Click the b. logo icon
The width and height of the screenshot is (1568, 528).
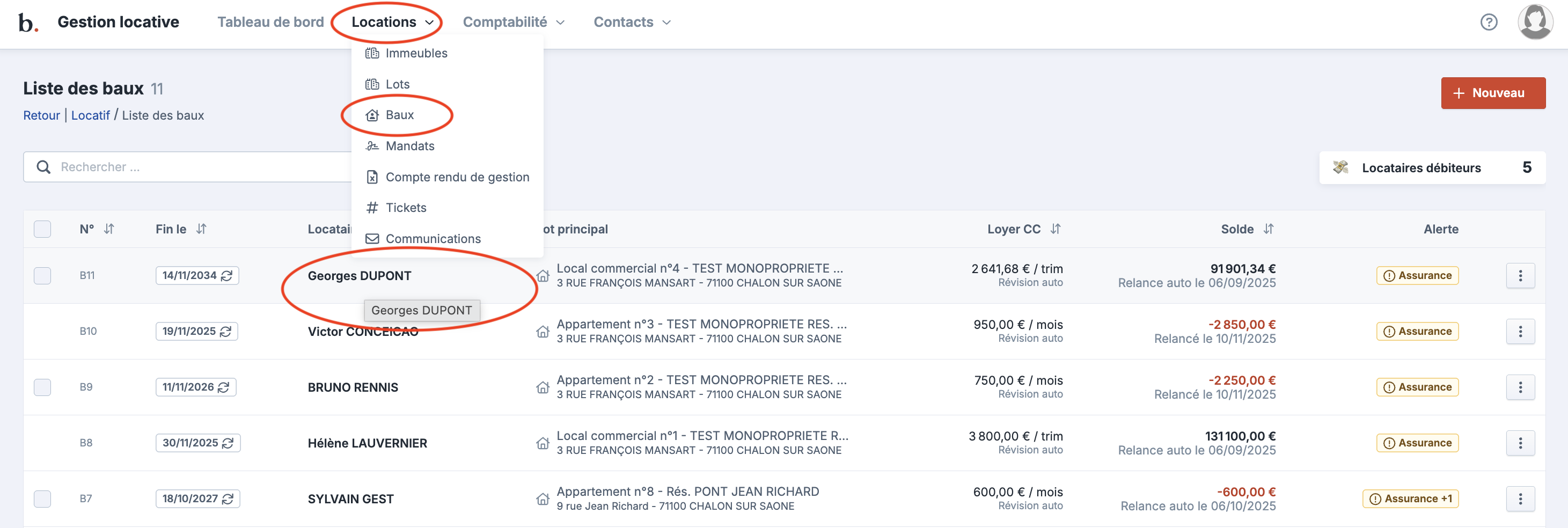click(x=27, y=23)
